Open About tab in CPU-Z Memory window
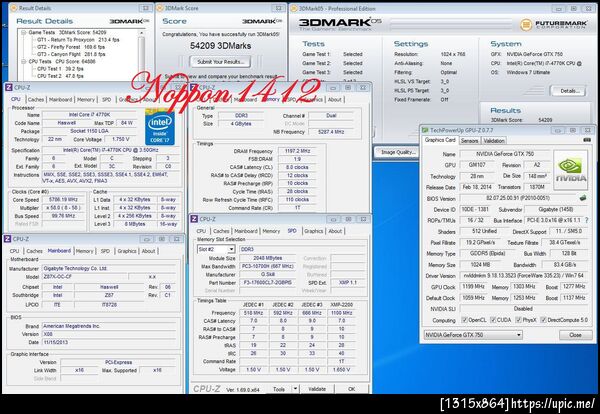This screenshot has height=414, width=600. (x=334, y=99)
